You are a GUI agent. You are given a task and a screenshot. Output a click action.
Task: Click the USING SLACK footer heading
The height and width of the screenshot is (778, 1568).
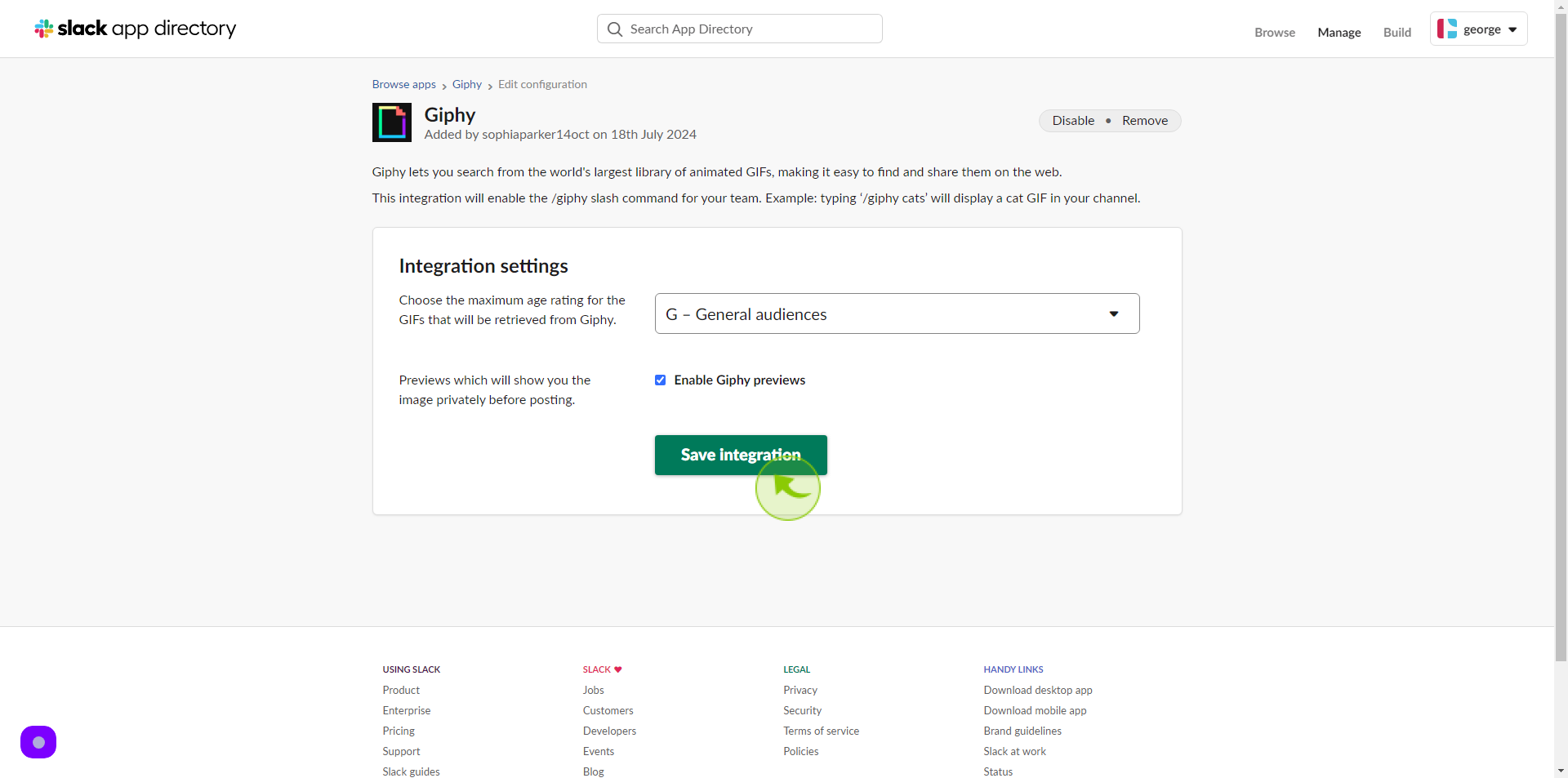tap(412, 669)
